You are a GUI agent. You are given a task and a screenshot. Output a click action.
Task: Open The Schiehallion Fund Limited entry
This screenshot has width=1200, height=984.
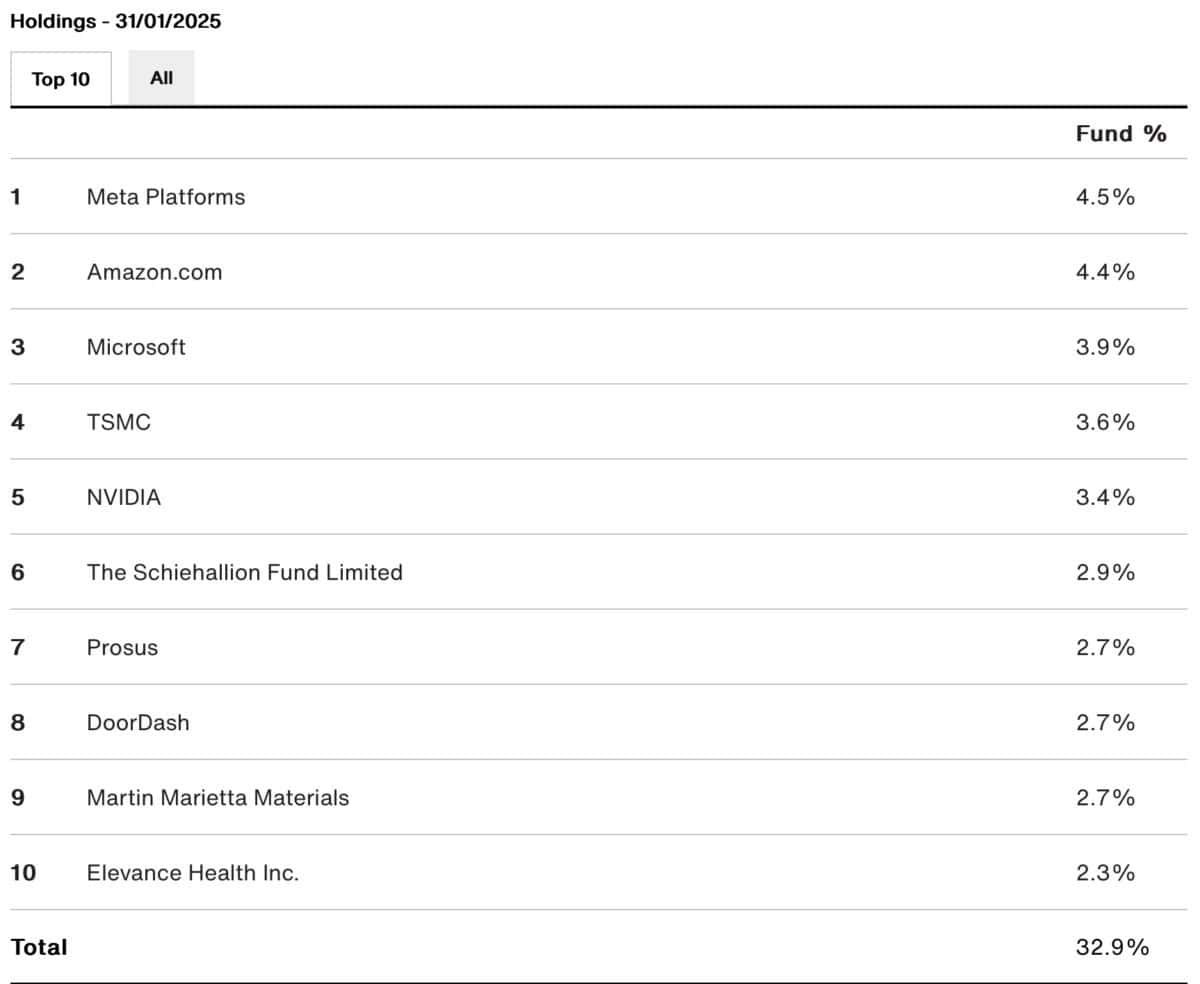pos(245,572)
